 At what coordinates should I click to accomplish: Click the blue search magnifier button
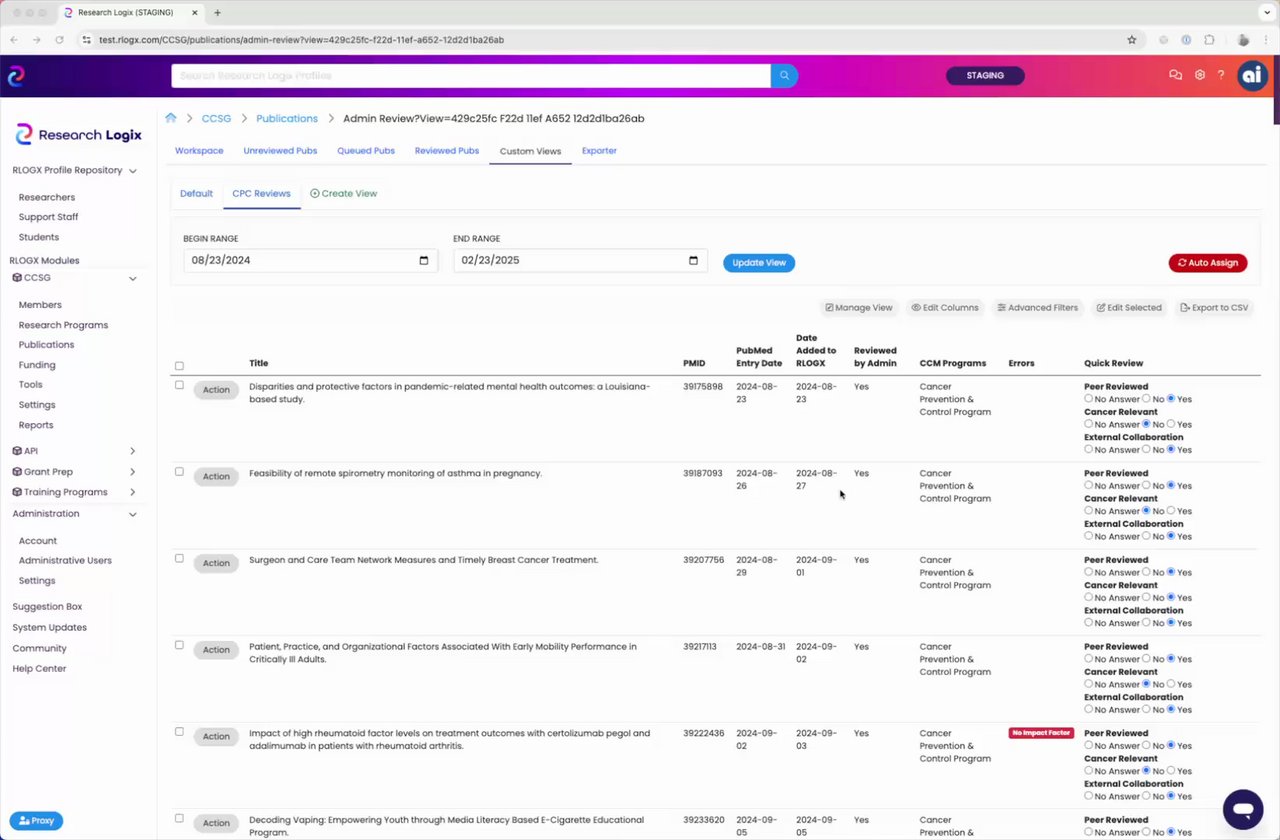coord(784,75)
